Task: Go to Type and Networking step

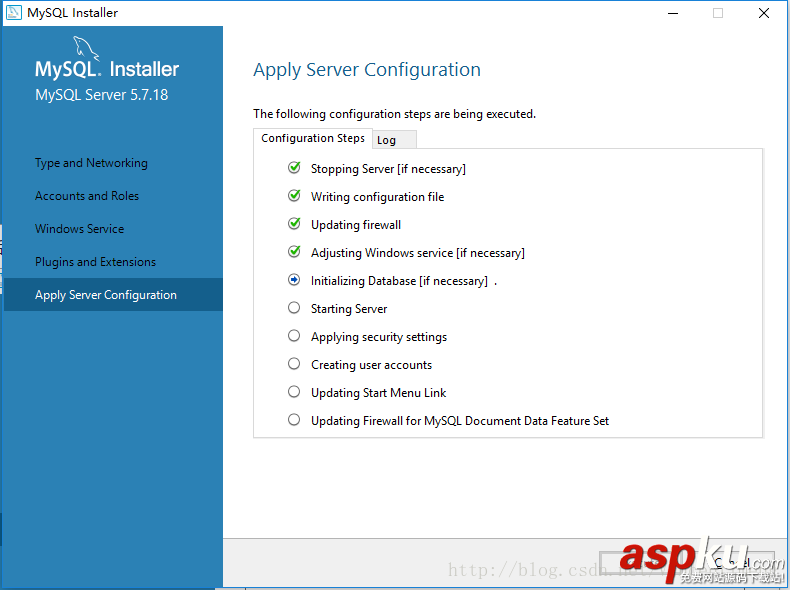Action: click(x=91, y=163)
